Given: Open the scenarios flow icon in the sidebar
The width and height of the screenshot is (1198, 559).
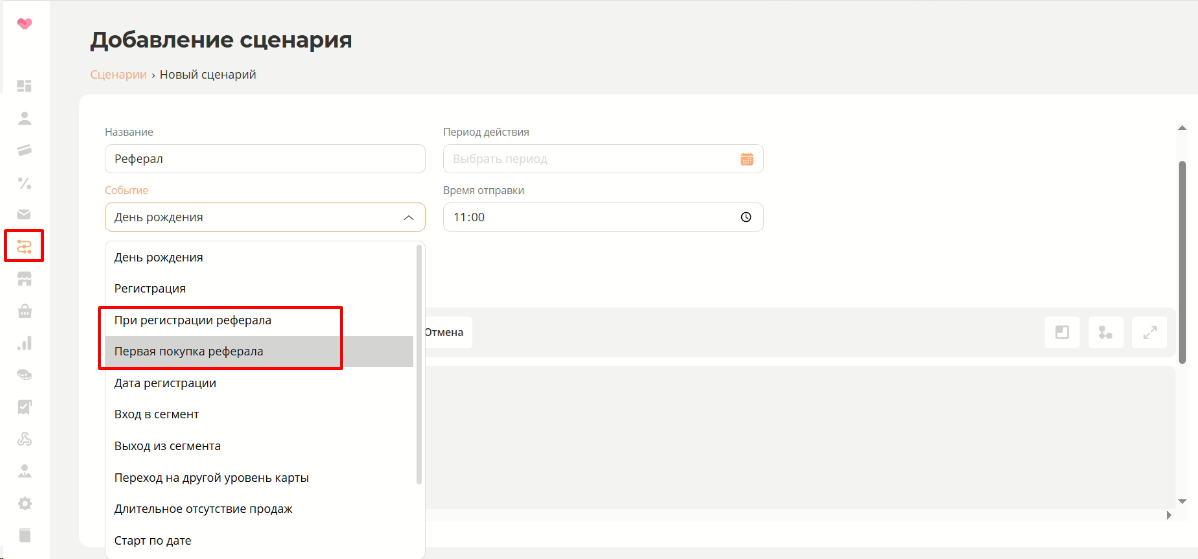Looking at the screenshot, I should coord(24,246).
